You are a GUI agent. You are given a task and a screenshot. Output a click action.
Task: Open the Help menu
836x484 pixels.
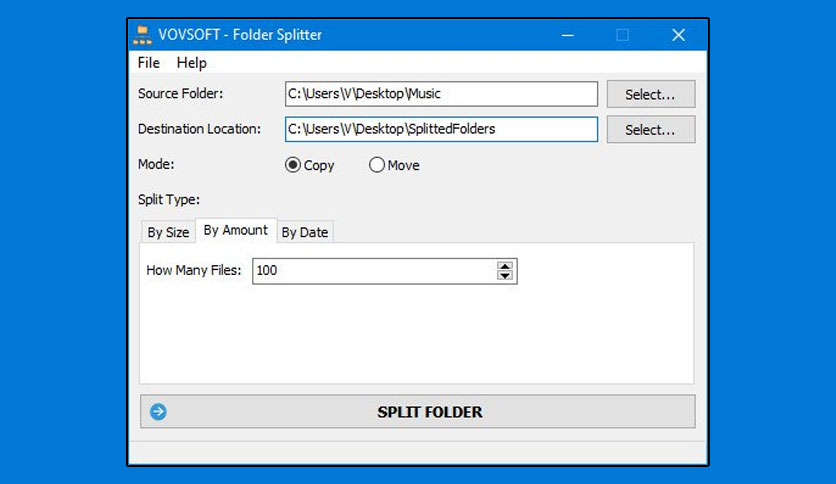[191, 63]
